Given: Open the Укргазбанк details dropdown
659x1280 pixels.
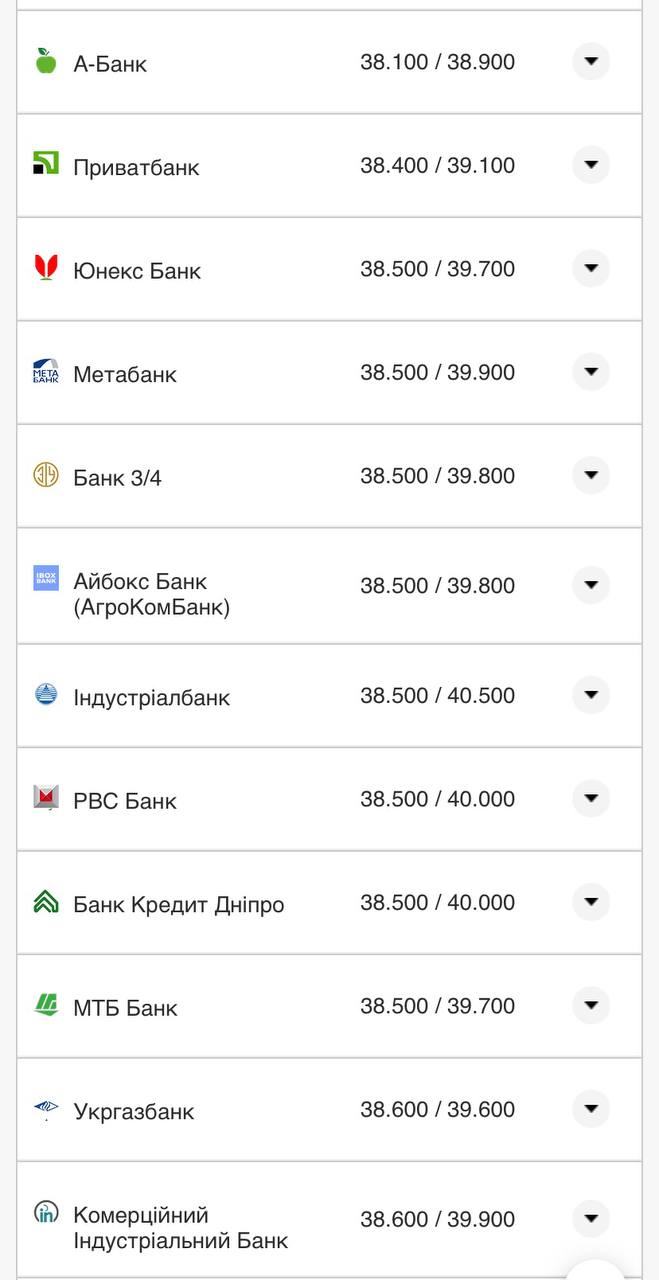Looking at the screenshot, I should pyautogui.click(x=591, y=1109).
